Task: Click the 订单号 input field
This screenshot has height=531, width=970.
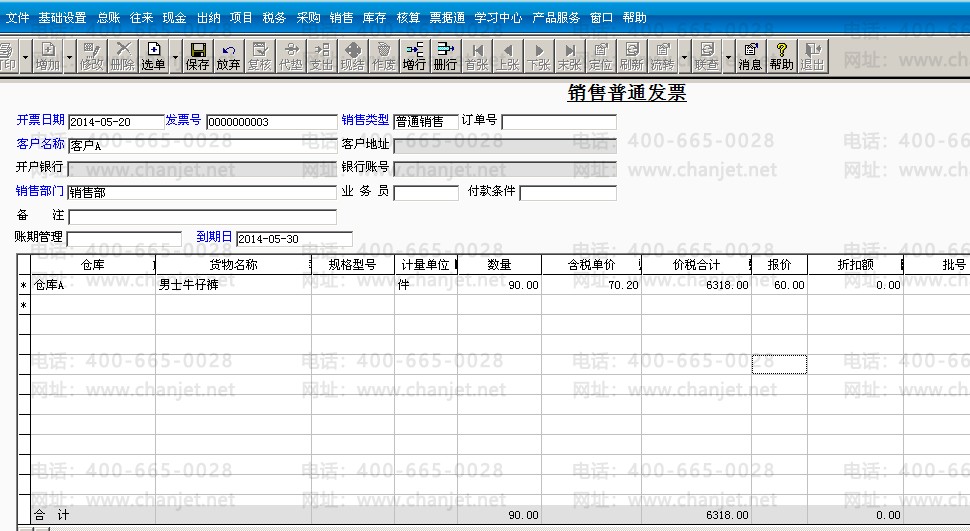Action: point(559,122)
